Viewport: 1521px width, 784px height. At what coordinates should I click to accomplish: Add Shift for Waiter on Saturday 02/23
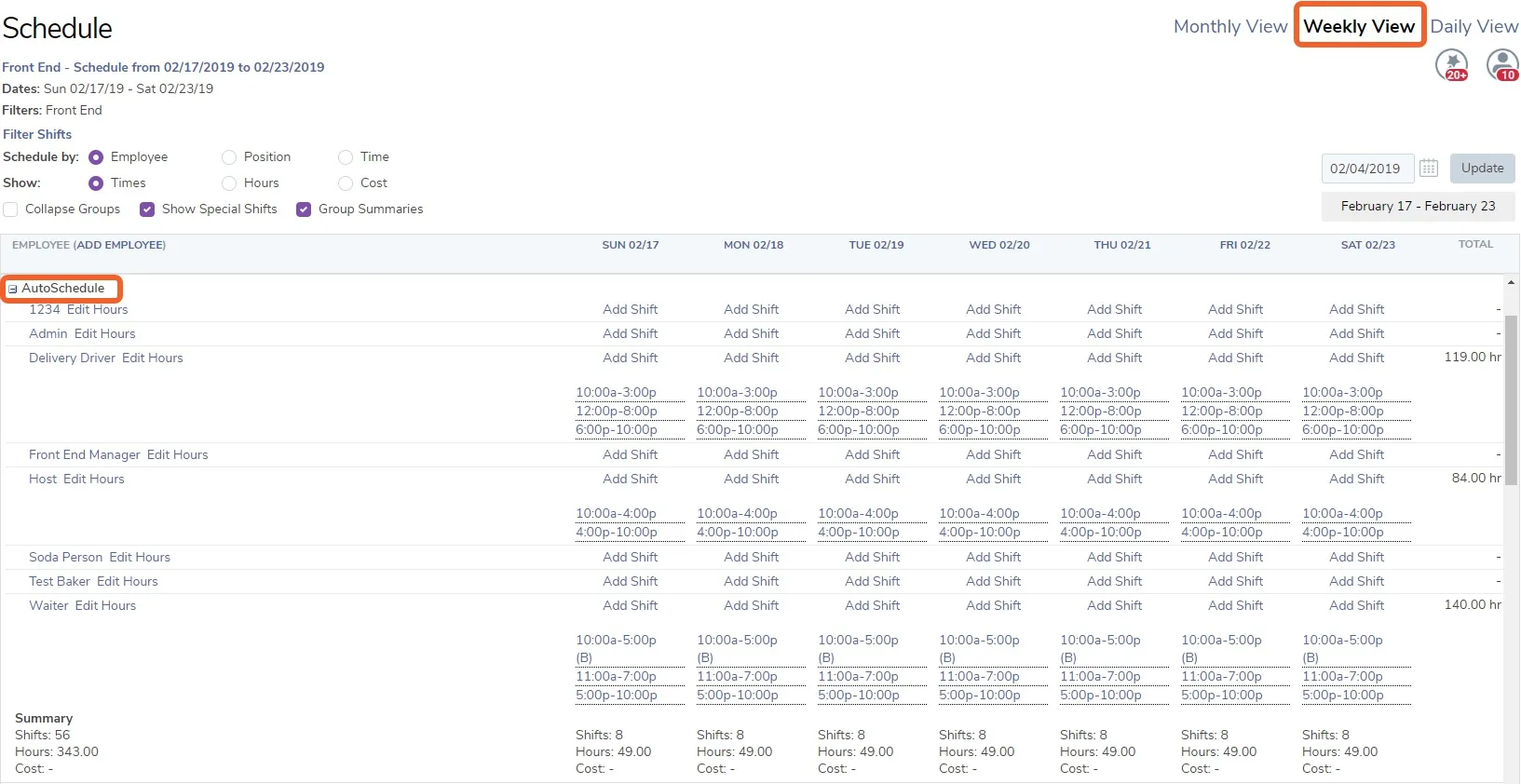(x=1357, y=605)
